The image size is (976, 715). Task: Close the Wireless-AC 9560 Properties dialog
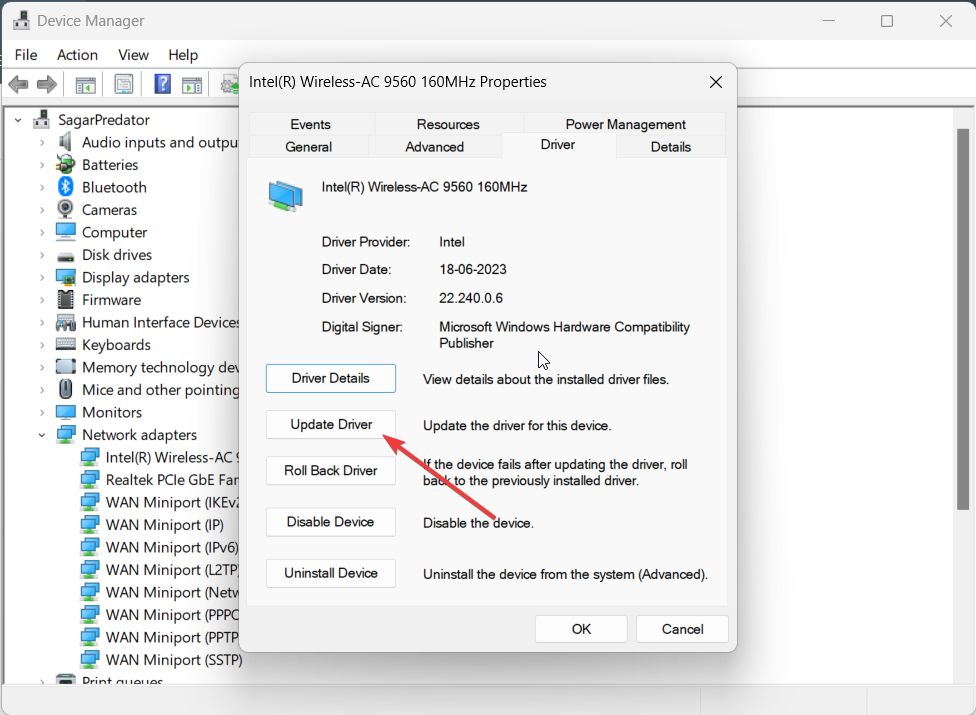click(716, 82)
